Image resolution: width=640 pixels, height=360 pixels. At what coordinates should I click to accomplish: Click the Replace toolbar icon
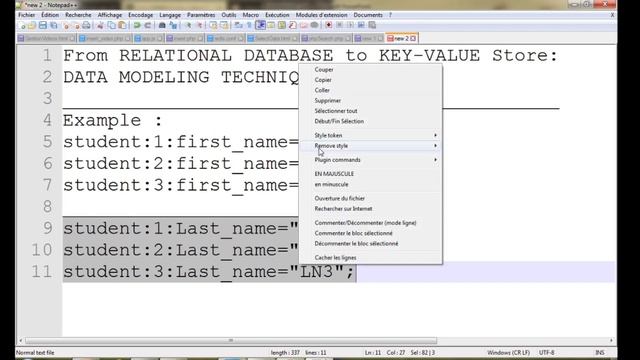[x=173, y=25]
